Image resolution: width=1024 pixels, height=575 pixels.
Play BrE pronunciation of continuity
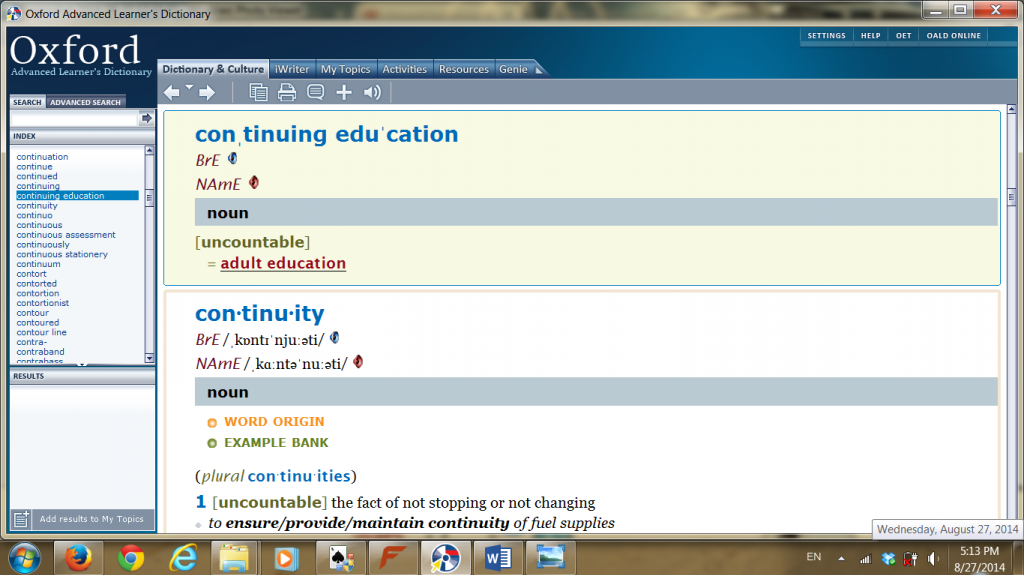point(335,338)
